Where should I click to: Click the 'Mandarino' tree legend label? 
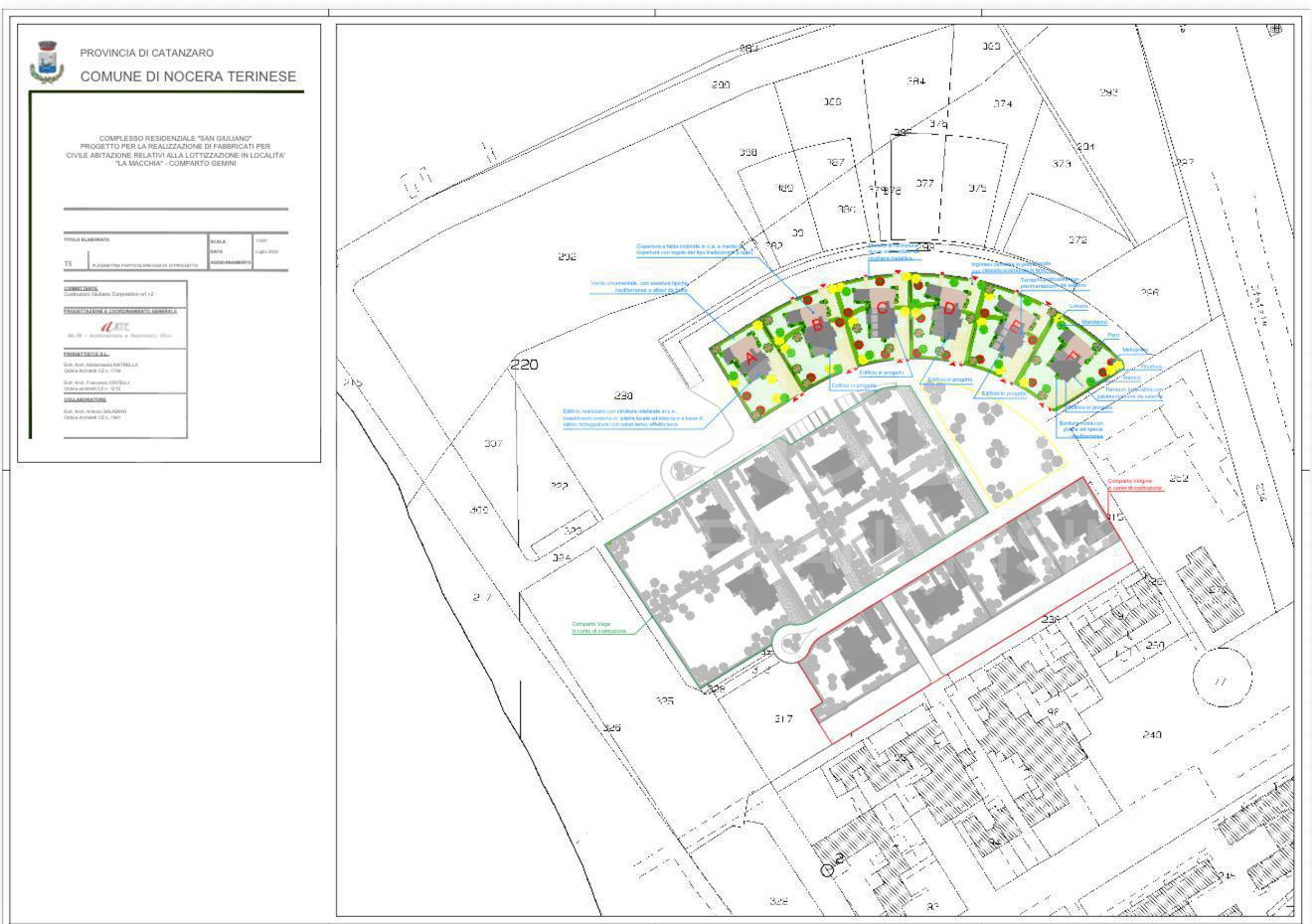[x=1094, y=322]
